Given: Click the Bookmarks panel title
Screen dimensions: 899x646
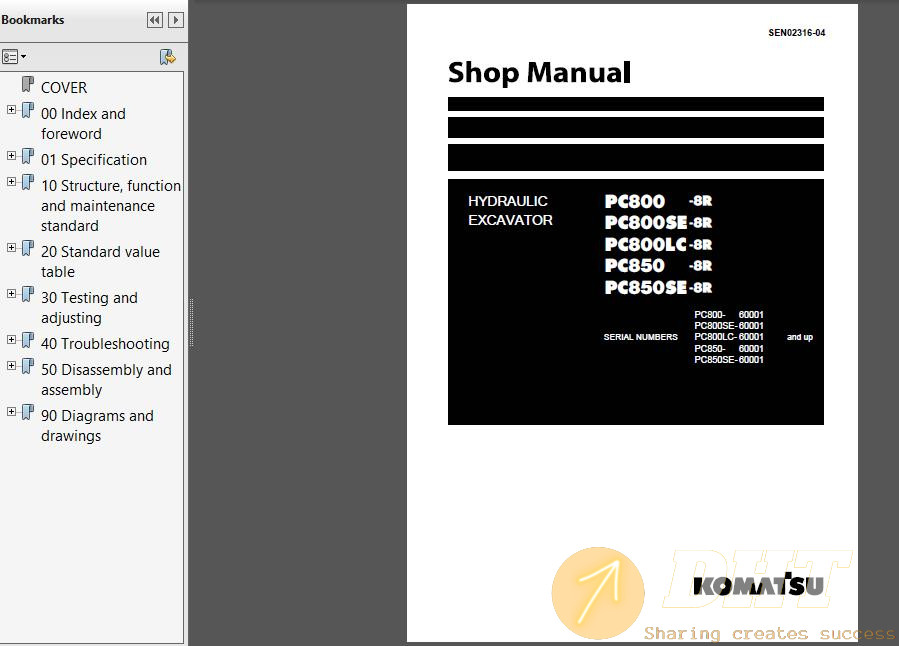Looking at the screenshot, I should coord(33,20).
